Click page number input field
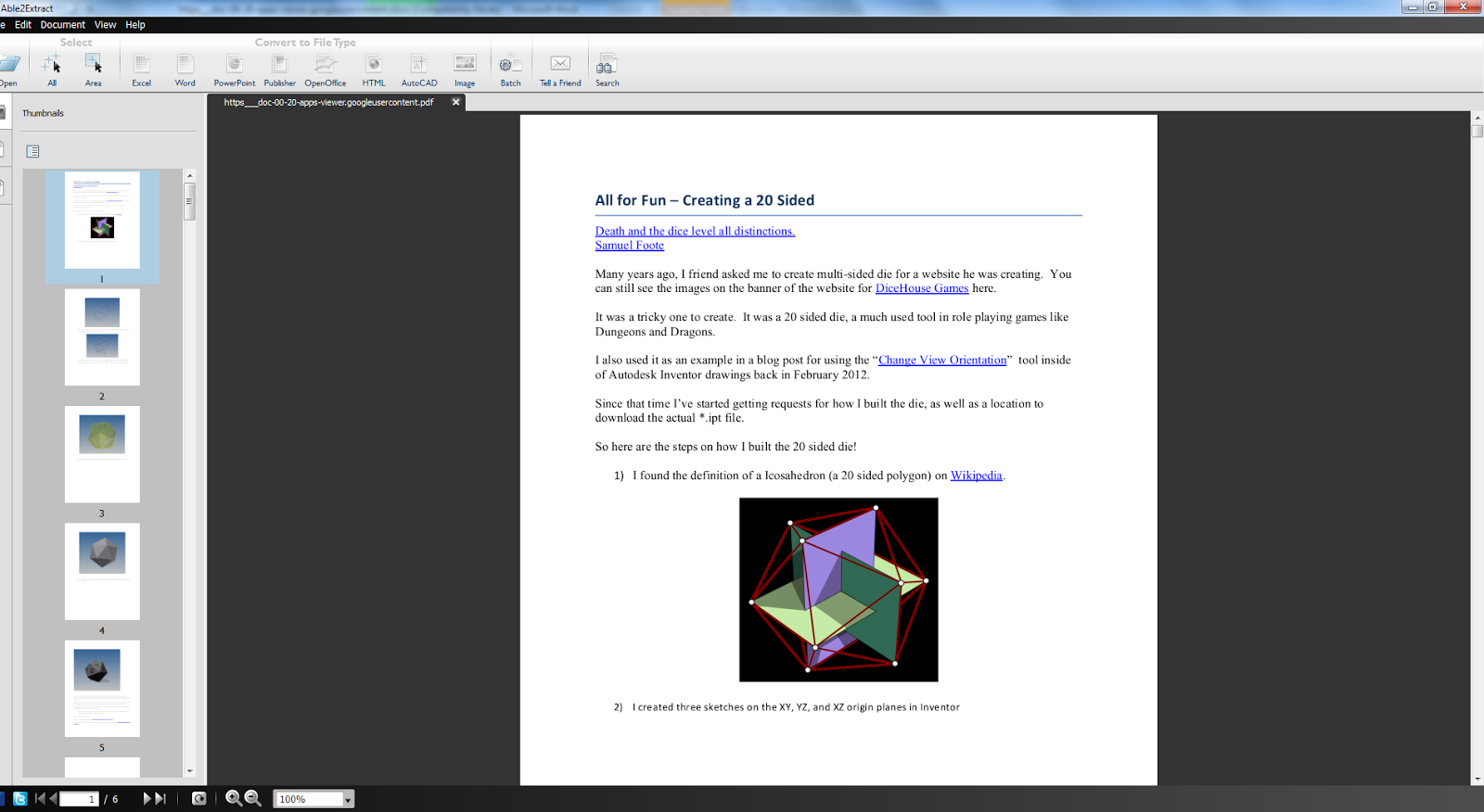Screen dimensions: 1484x812 [x=80, y=799]
